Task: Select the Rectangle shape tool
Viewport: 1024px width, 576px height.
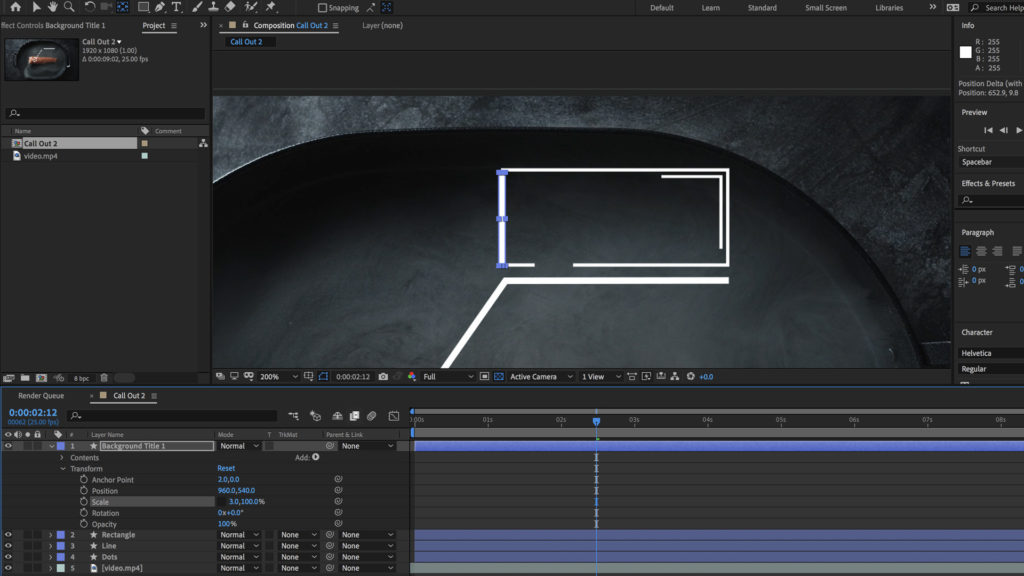Action: [143, 7]
